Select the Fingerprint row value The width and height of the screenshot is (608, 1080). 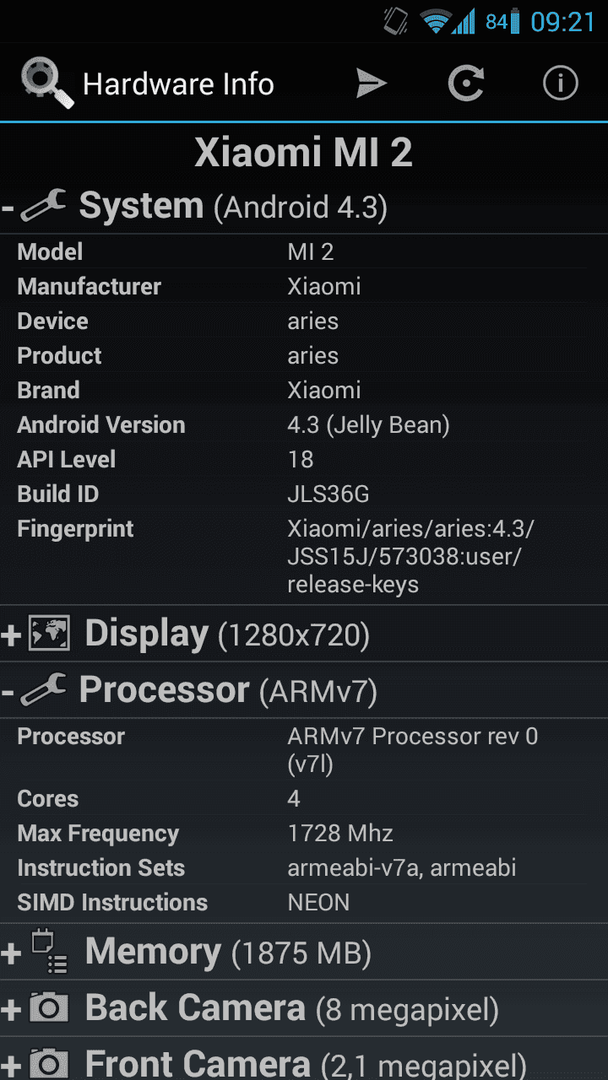click(x=411, y=557)
